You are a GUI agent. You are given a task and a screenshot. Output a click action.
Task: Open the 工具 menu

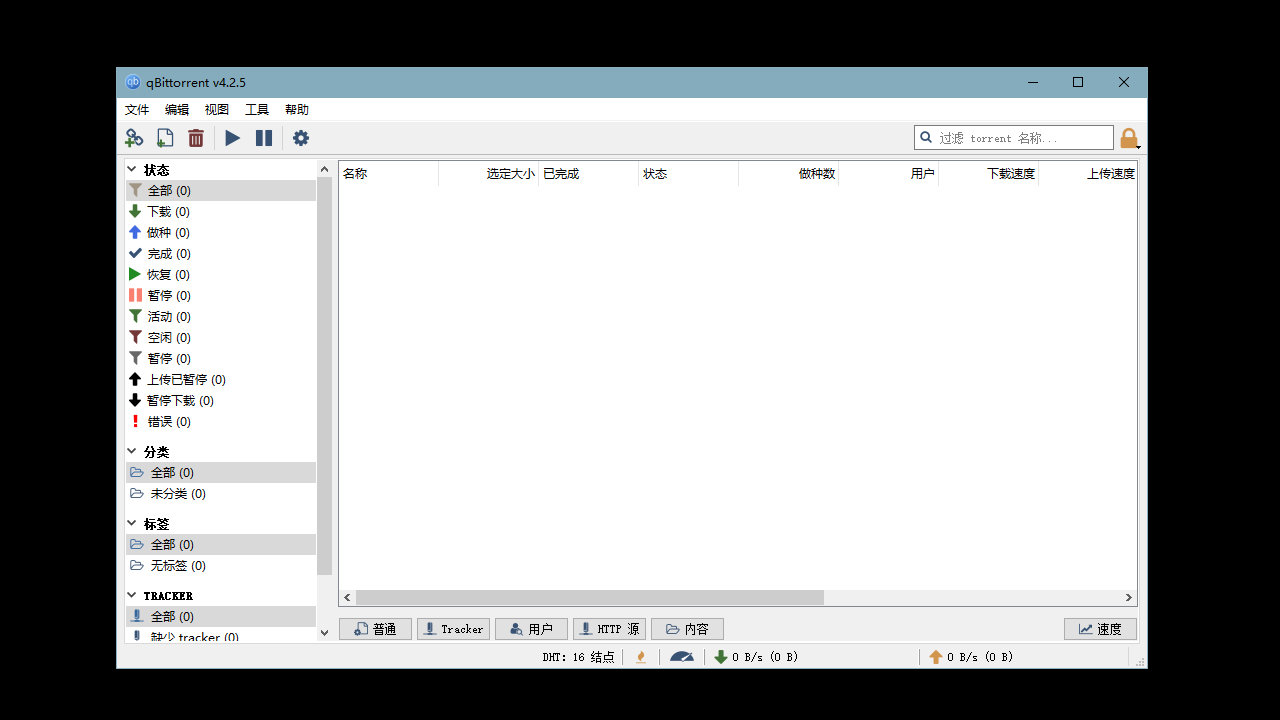(257, 110)
